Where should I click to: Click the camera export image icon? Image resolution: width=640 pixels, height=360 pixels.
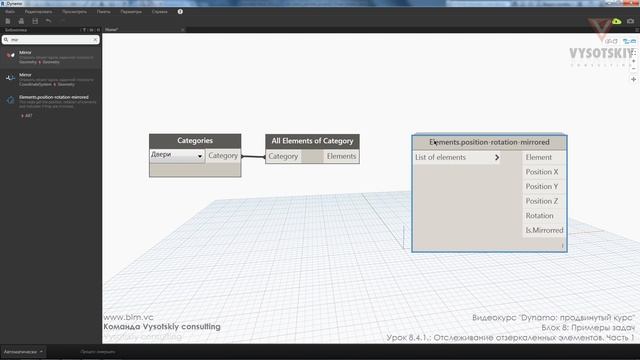tap(631, 21)
